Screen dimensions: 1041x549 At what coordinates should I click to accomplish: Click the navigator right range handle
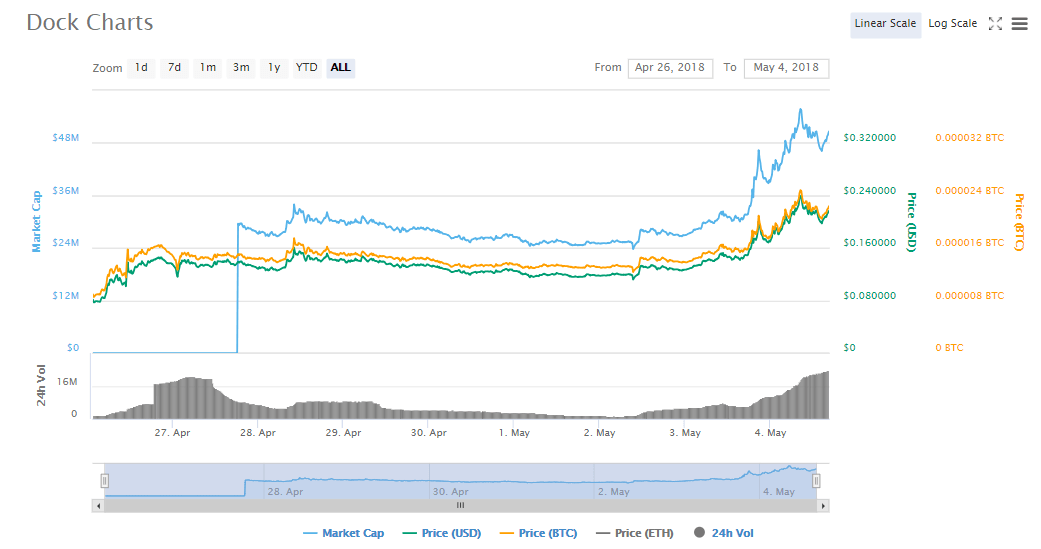[816, 481]
